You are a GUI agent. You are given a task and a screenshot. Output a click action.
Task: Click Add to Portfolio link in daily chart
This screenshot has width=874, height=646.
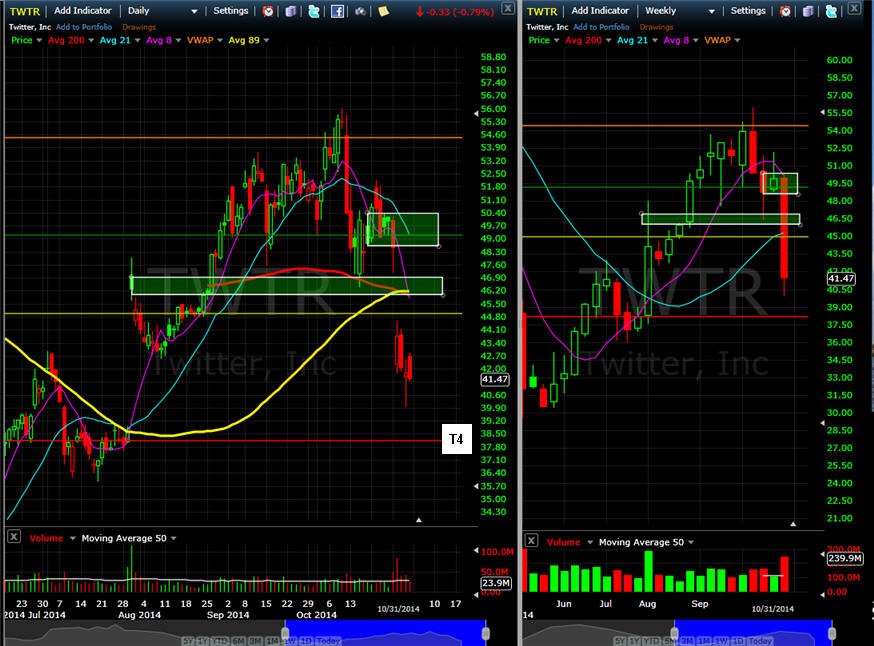tap(84, 27)
